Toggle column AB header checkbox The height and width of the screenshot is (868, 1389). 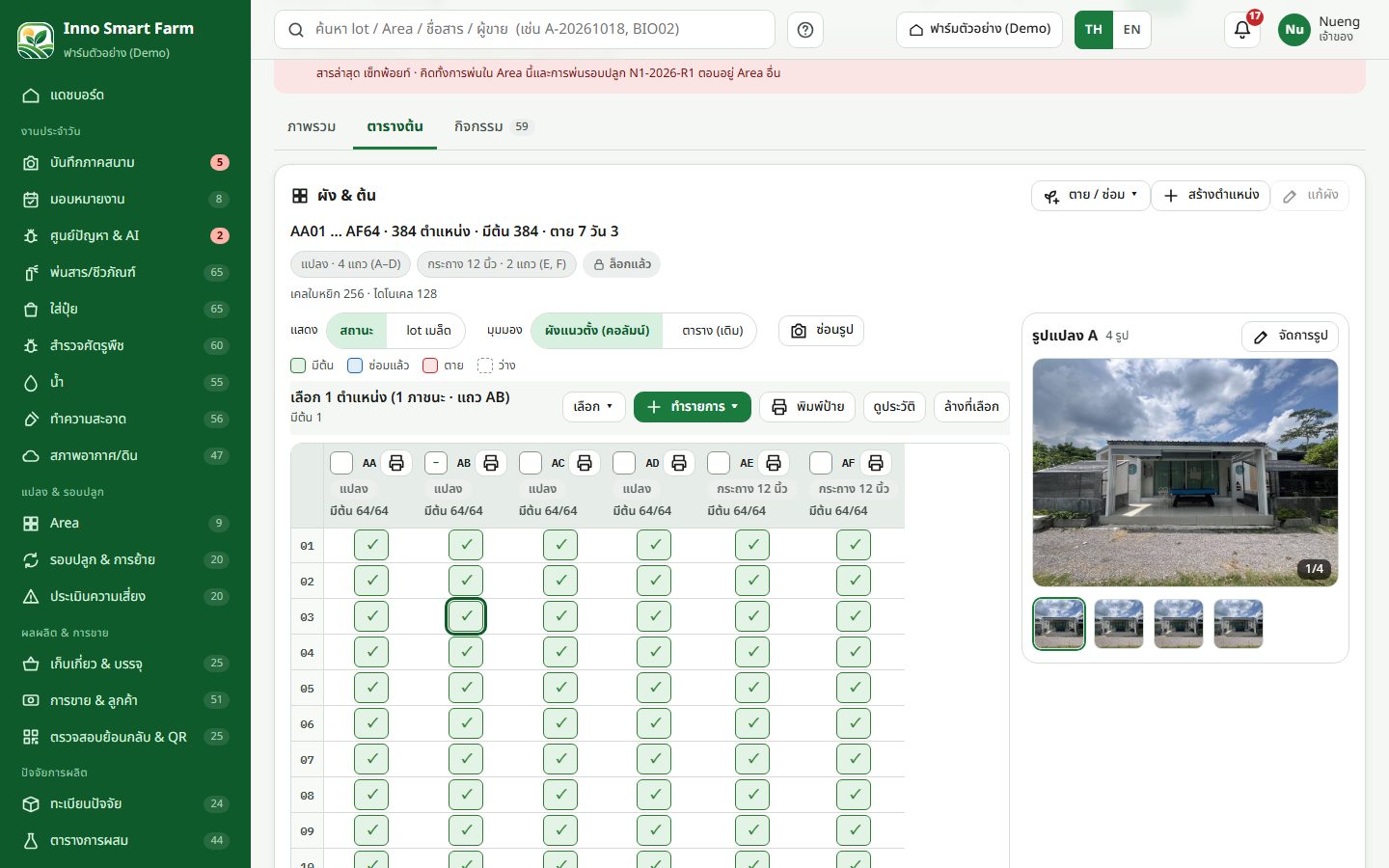pos(436,463)
